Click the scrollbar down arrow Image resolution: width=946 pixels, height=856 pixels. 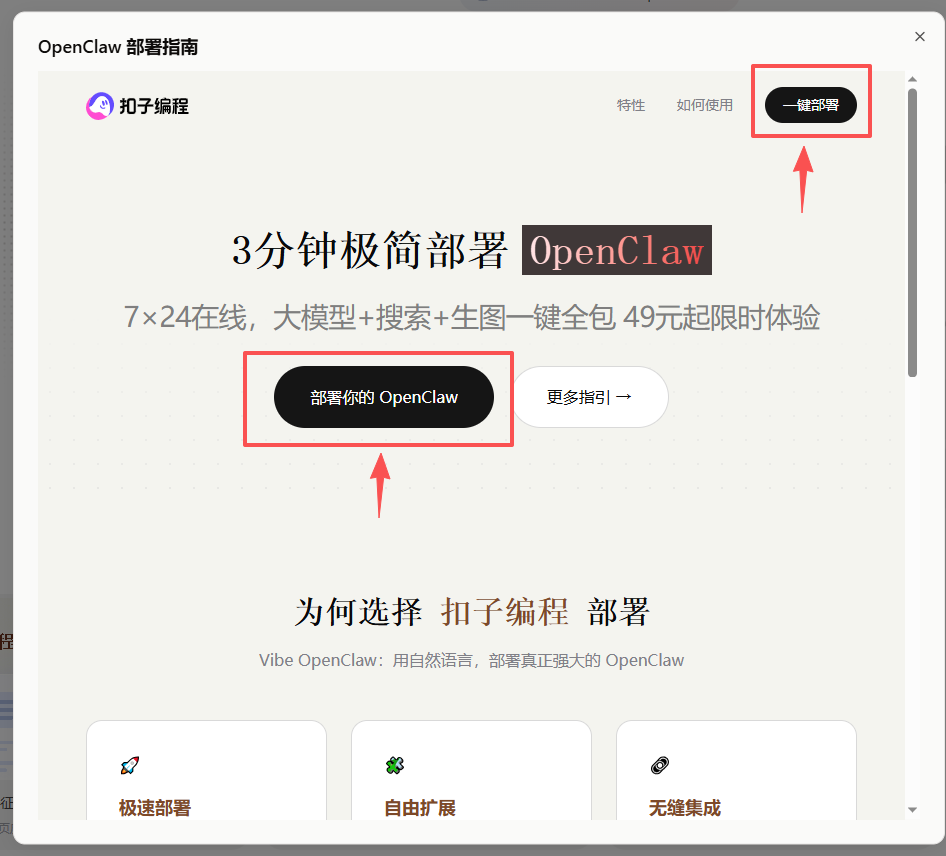click(x=912, y=810)
